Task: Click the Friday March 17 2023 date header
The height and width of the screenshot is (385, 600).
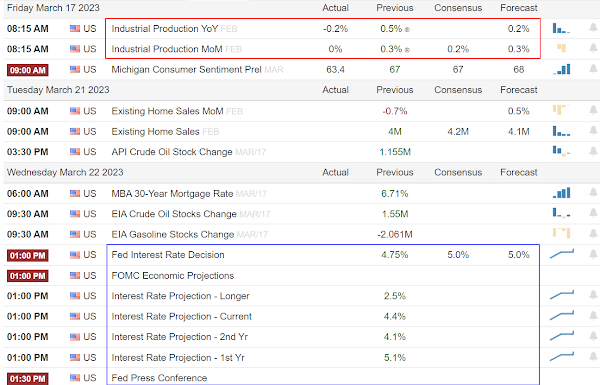Action: pos(53,8)
